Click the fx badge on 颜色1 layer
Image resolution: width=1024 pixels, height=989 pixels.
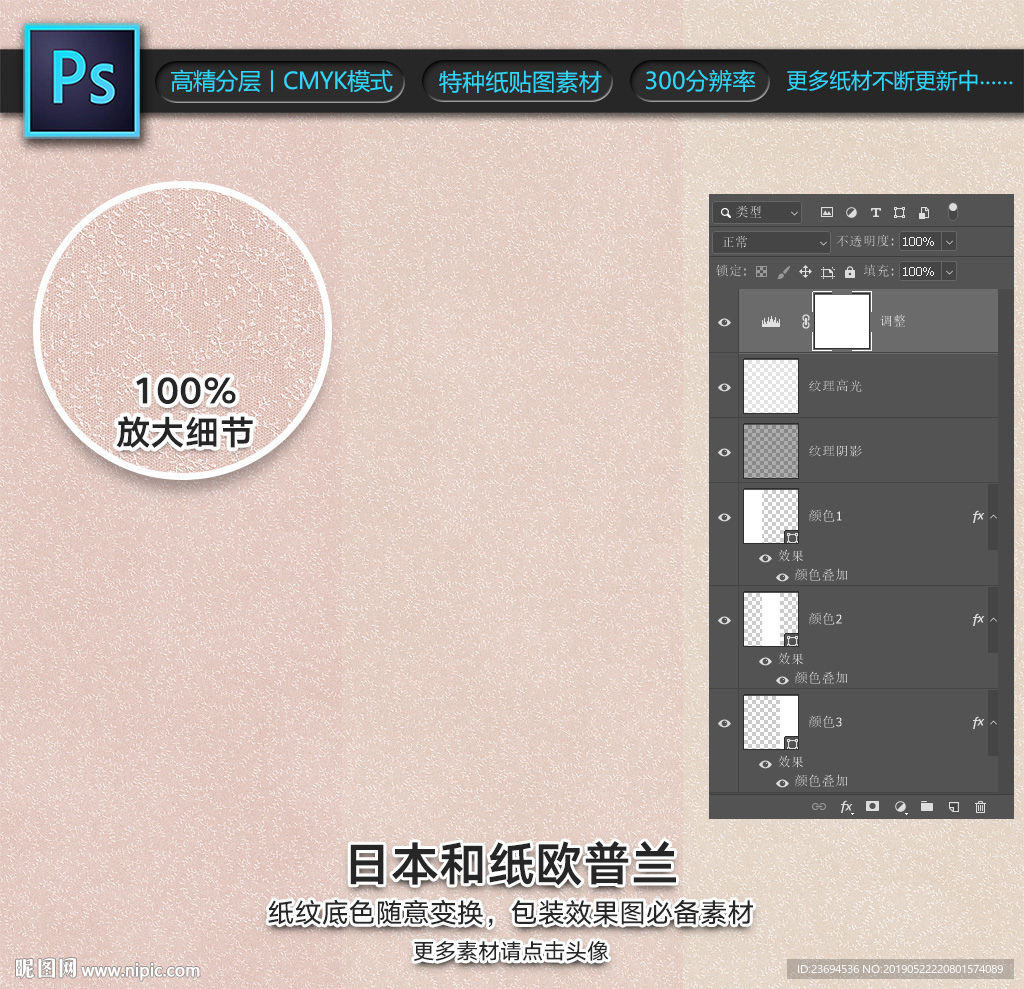click(x=978, y=517)
